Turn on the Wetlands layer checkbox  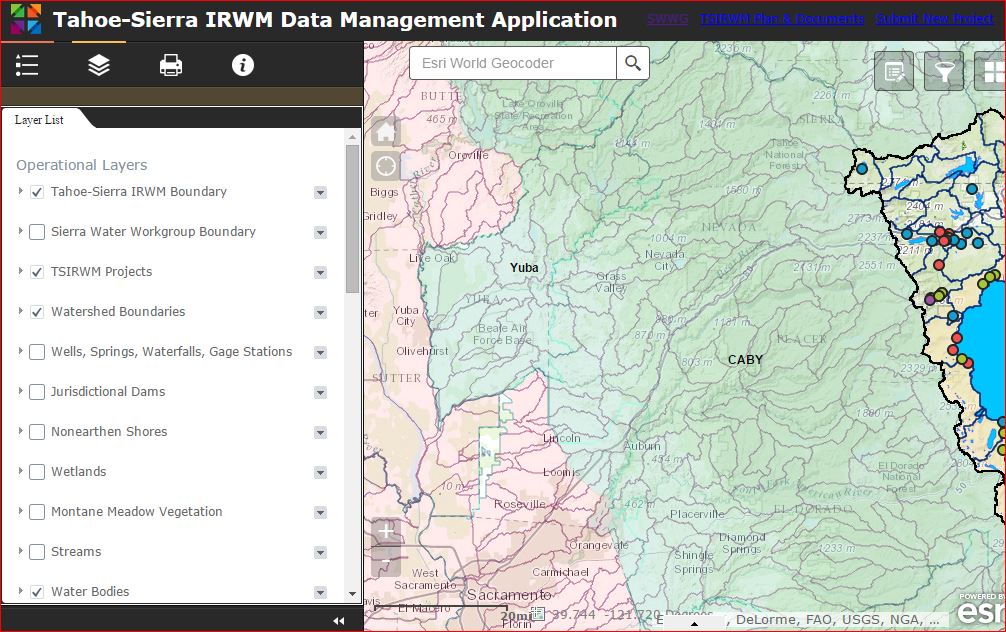point(37,472)
